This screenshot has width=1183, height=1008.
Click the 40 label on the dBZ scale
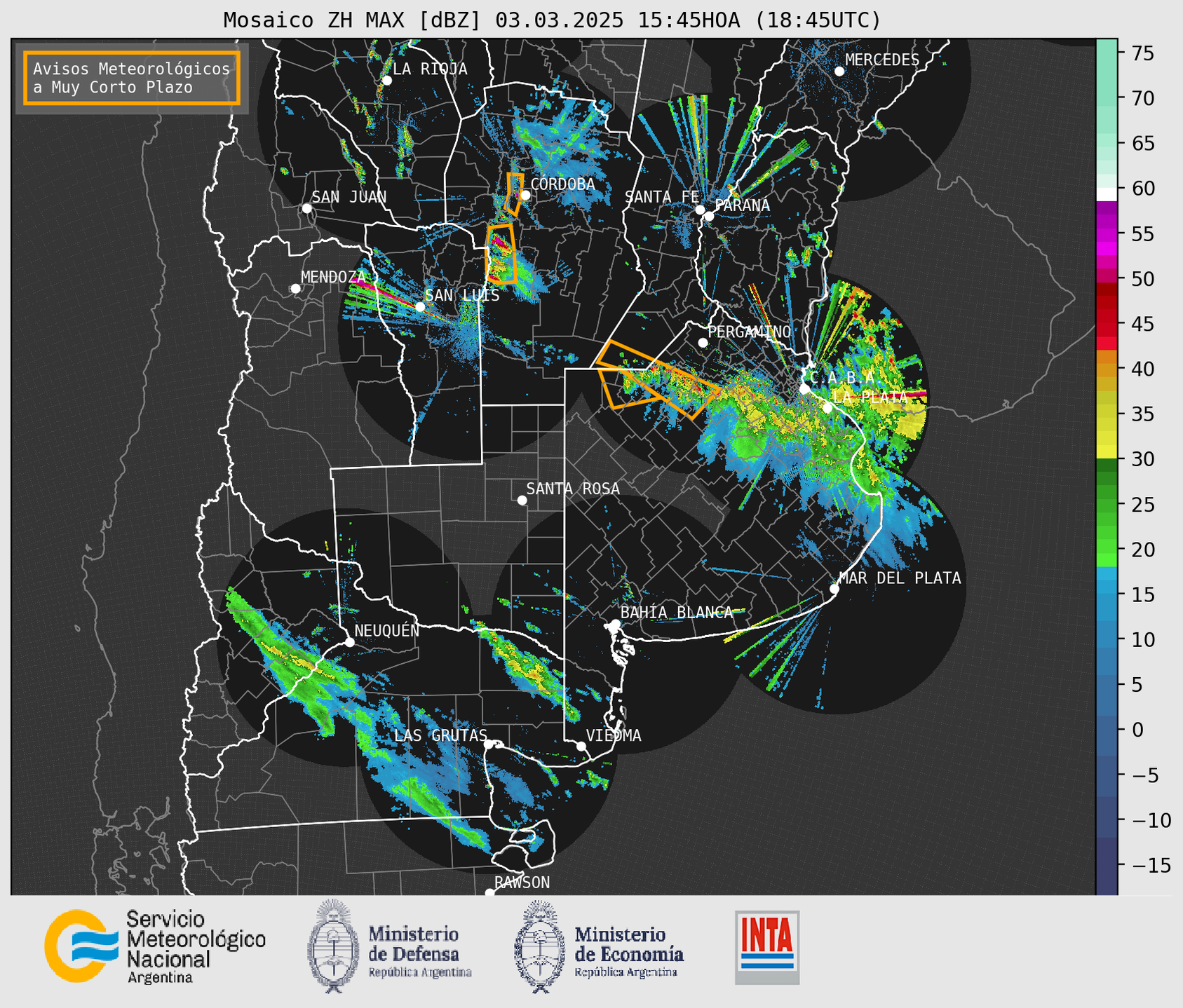(x=1142, y=369)
